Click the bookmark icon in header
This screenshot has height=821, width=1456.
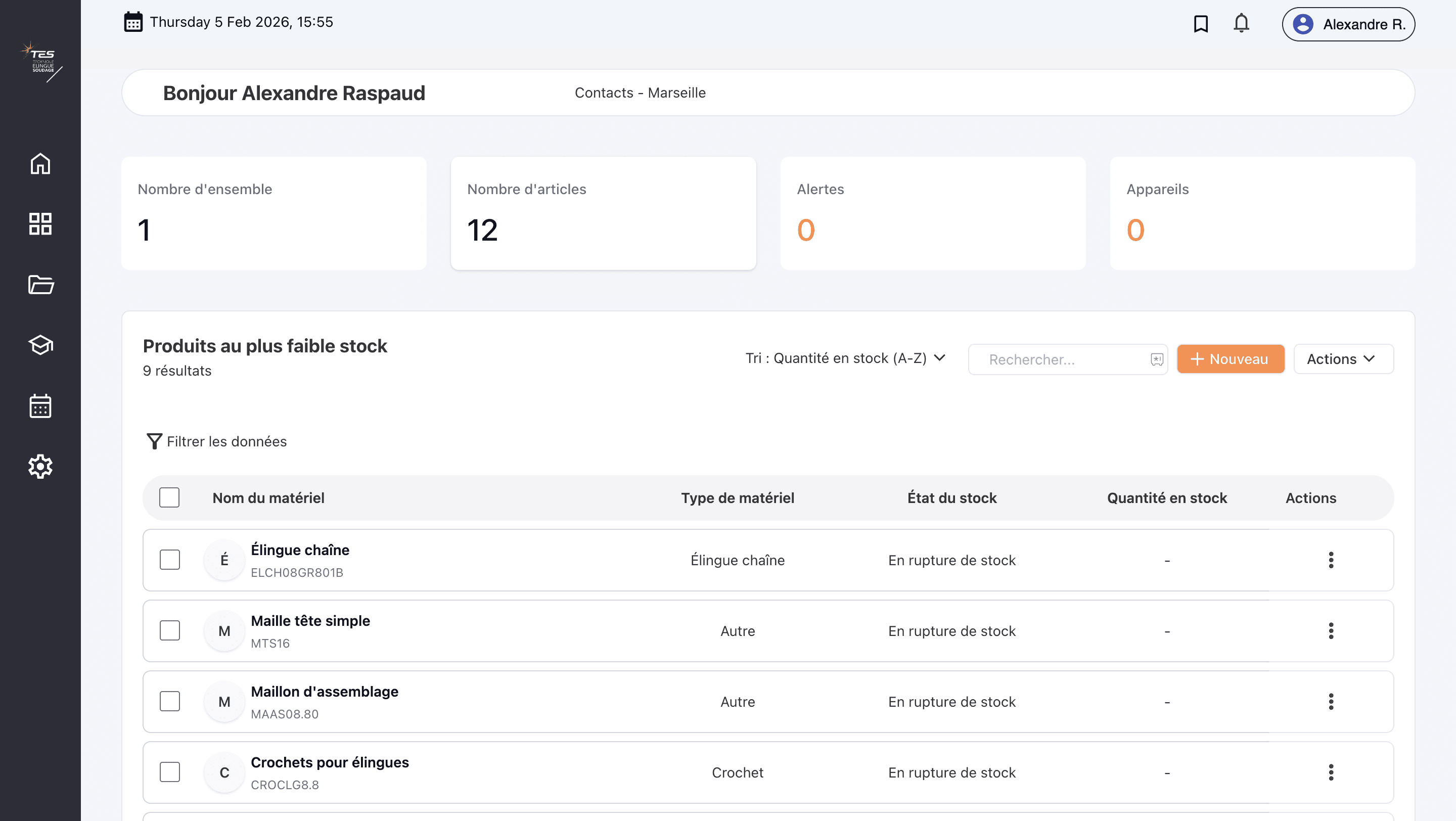pos(1201,24)
